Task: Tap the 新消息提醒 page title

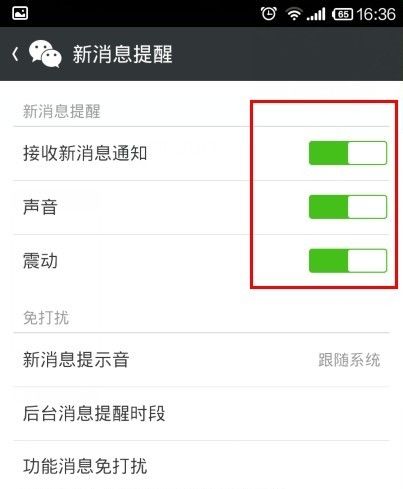Action: pyautogui.click(x=123, y=54)
